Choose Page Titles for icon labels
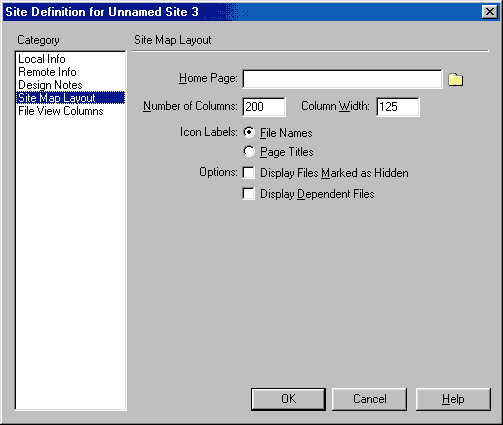 pyautogui.click(x=249, y=152)
